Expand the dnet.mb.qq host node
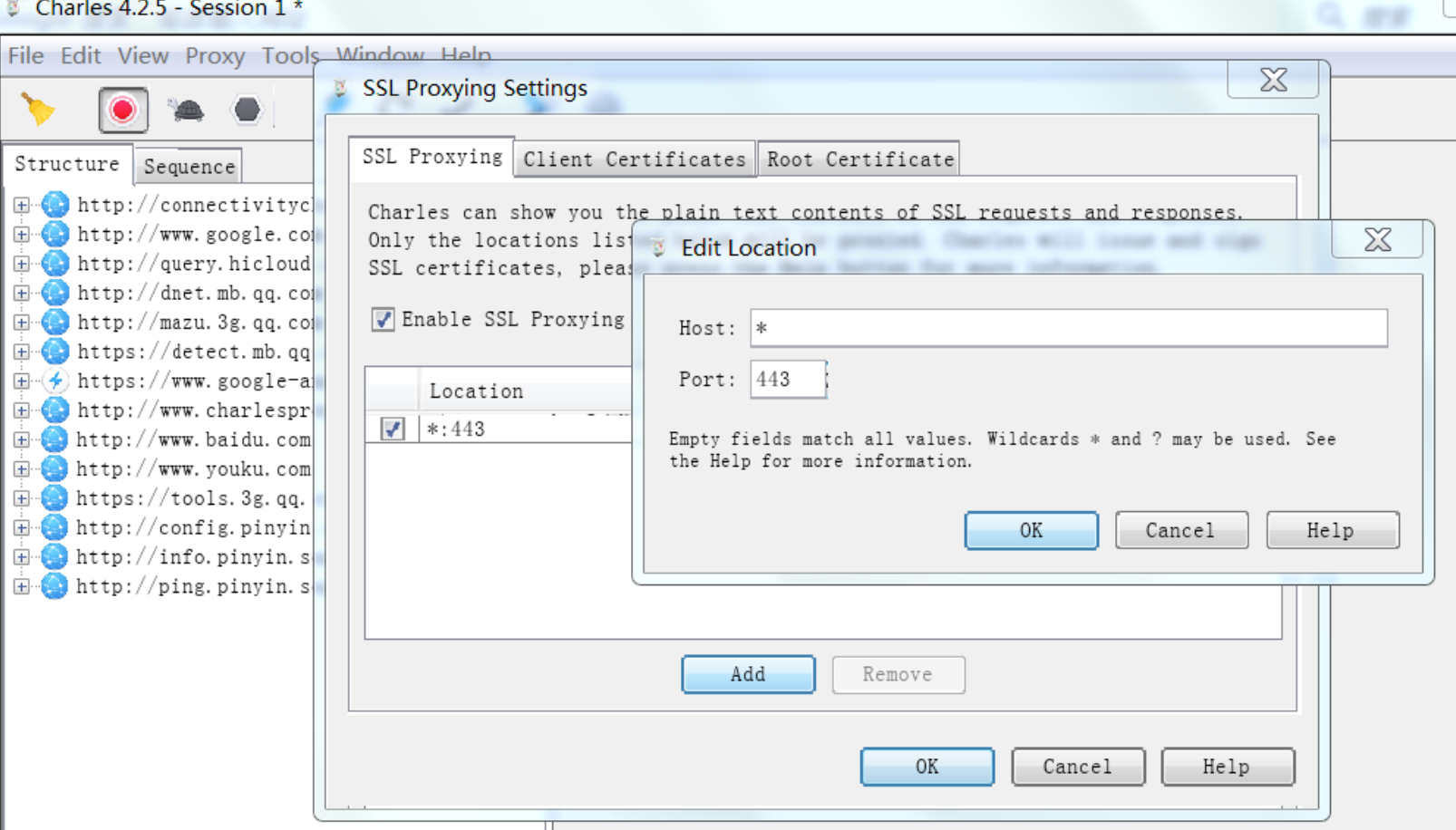The width and height of the screenshot is (1456, 830). pos(21,293)
